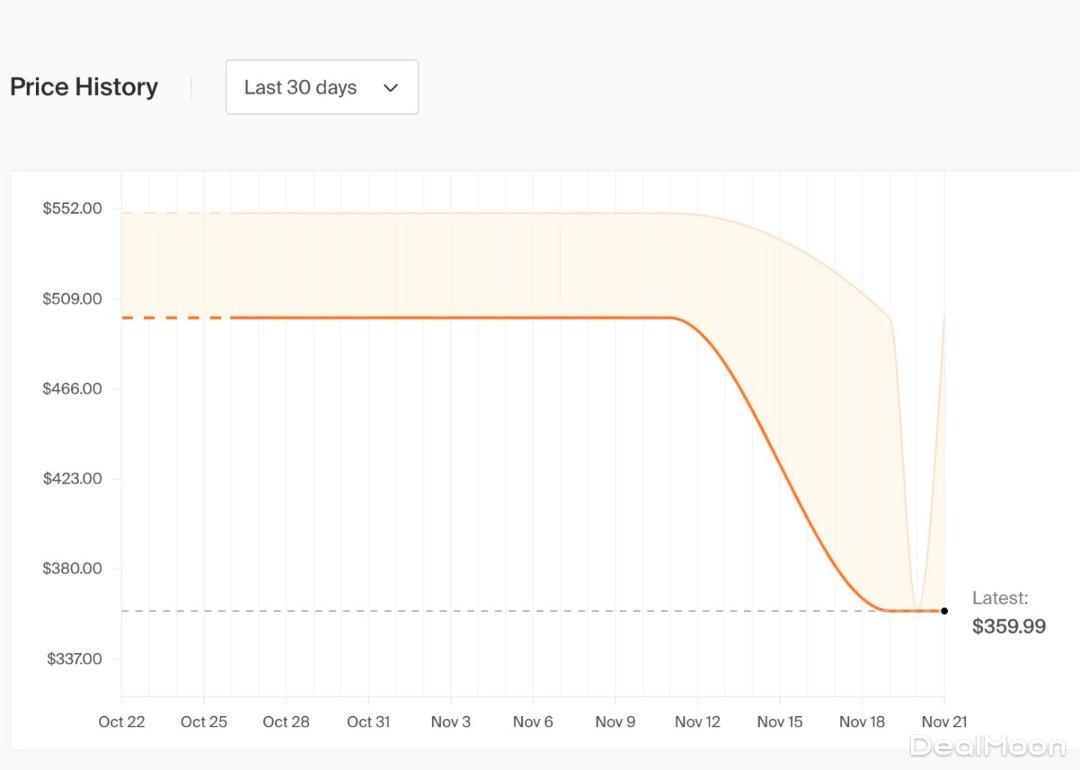1080x770 pixels.
Task: Select the Nov 15 date marker
Action: coord(780,722)
